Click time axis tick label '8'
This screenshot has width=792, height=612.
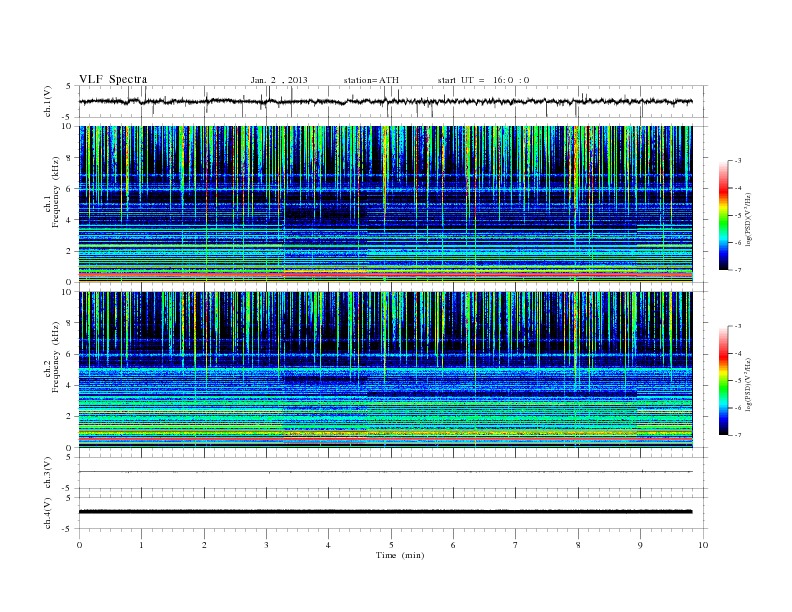[578, 545]
